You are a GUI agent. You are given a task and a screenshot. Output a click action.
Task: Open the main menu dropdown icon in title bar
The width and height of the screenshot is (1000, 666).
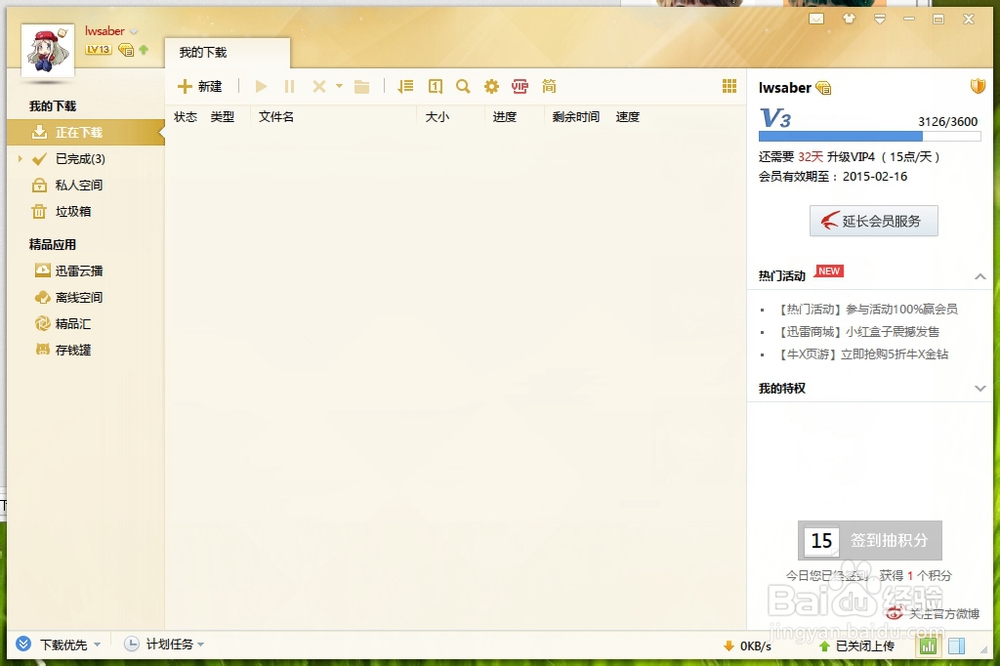coord(879,19)
